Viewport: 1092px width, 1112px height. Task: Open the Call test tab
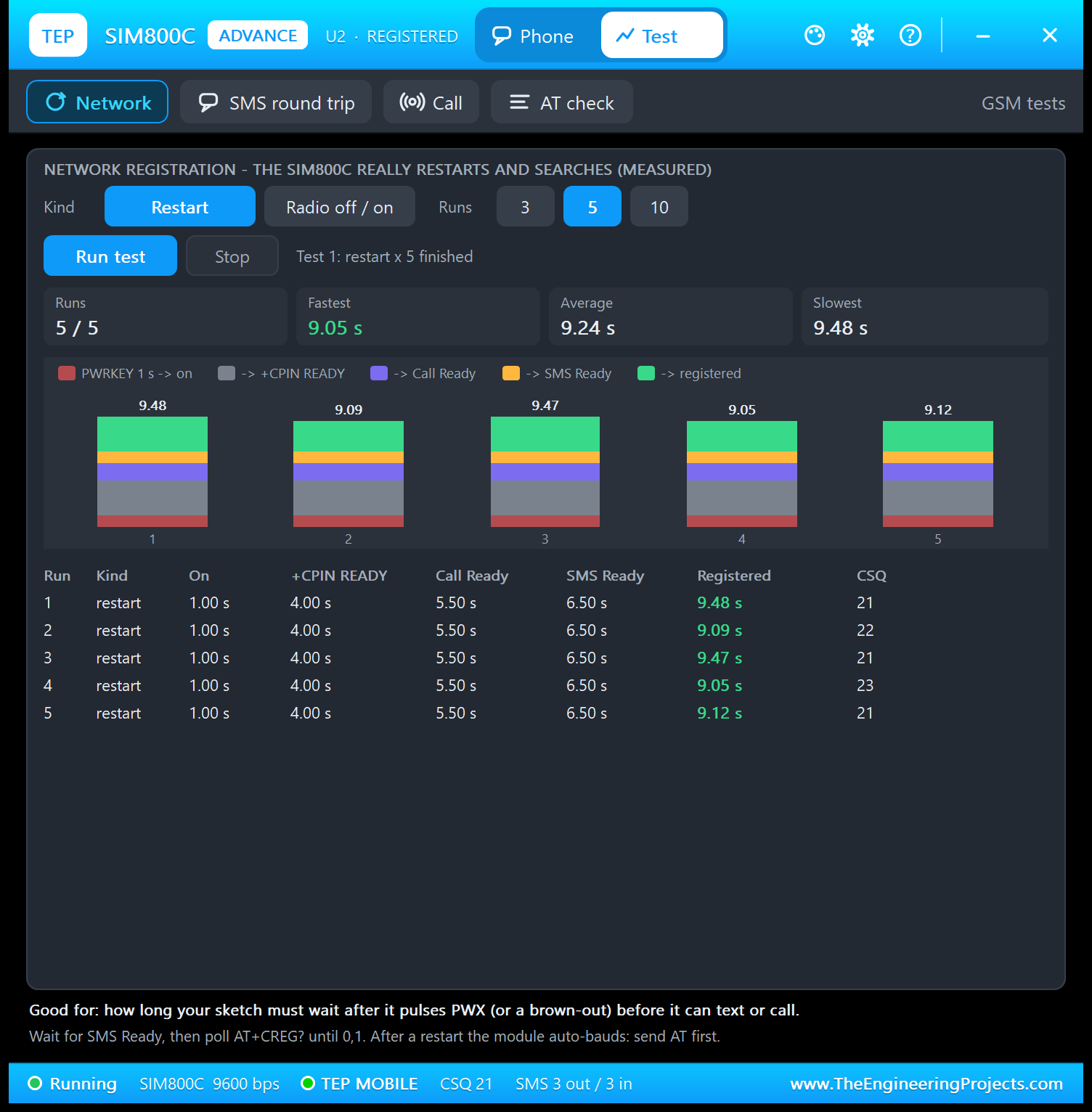(431, 102)
